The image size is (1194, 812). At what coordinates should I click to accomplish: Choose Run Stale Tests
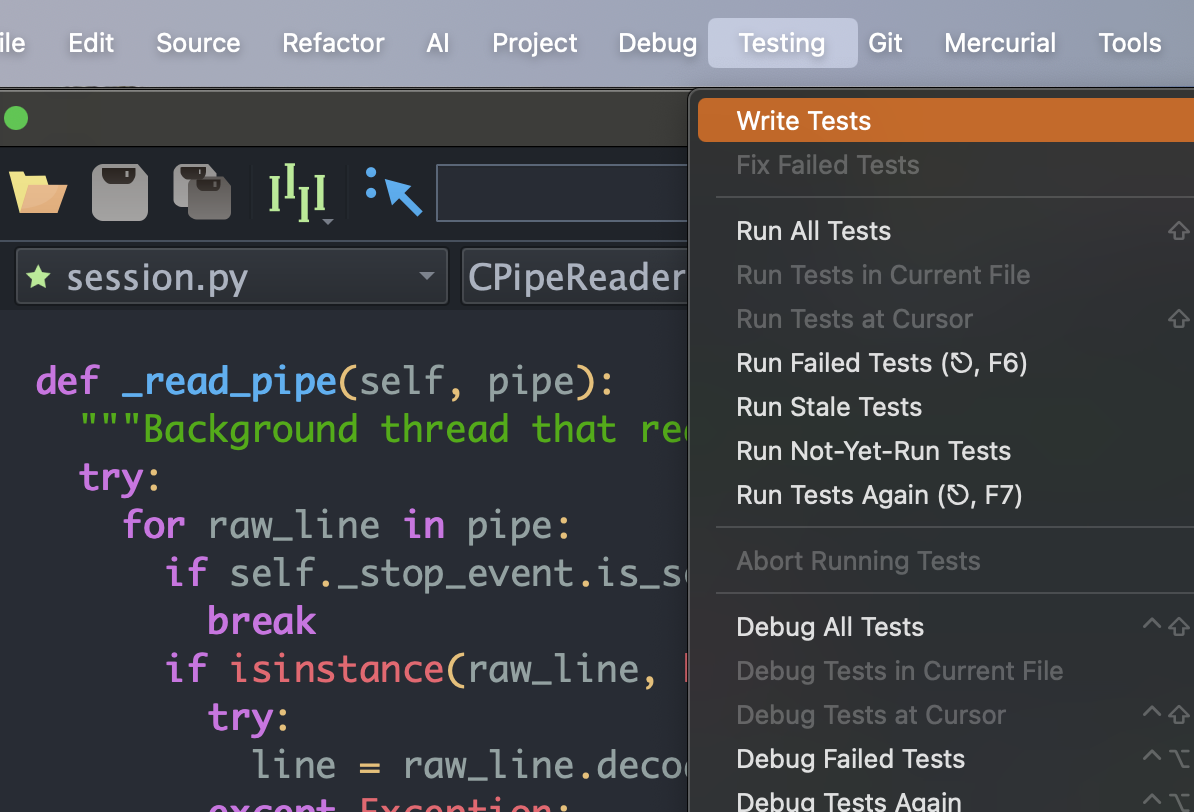[x=946, y=407]
